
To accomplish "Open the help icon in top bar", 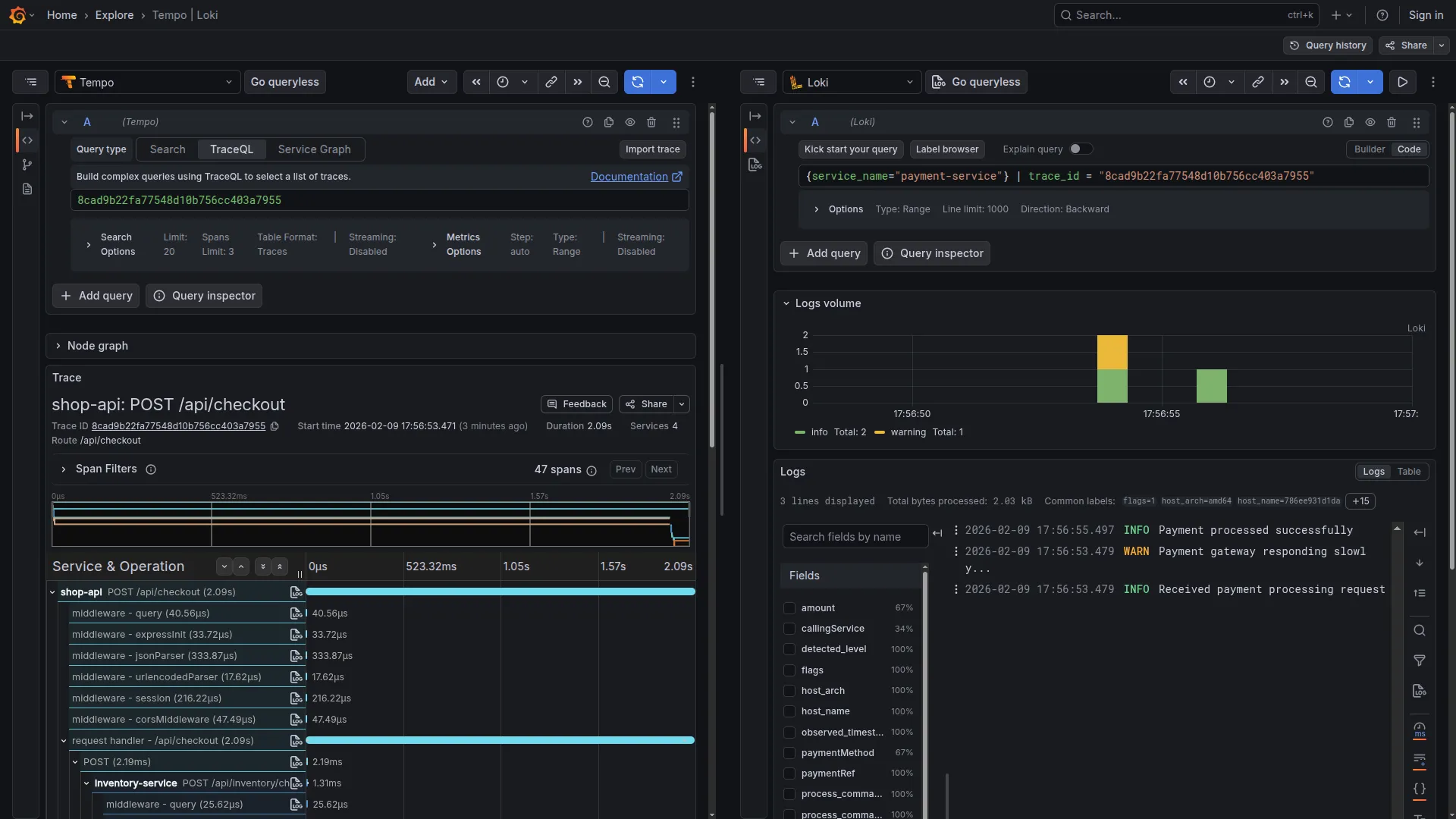I will pos(1382,15).
